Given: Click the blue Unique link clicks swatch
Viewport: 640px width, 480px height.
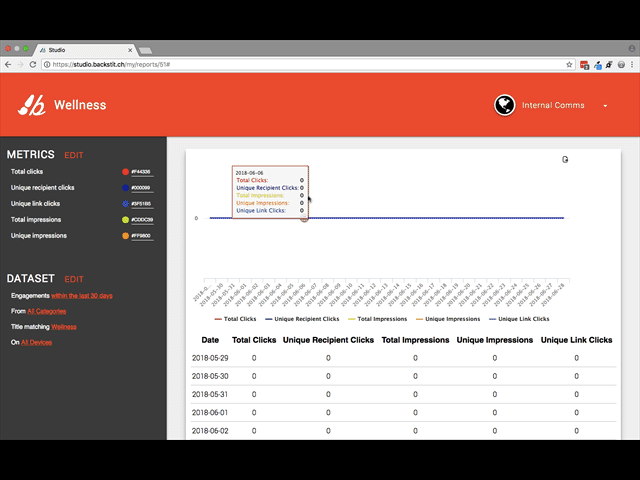Looking at the screenshot, I should click(x=125, y=204).
